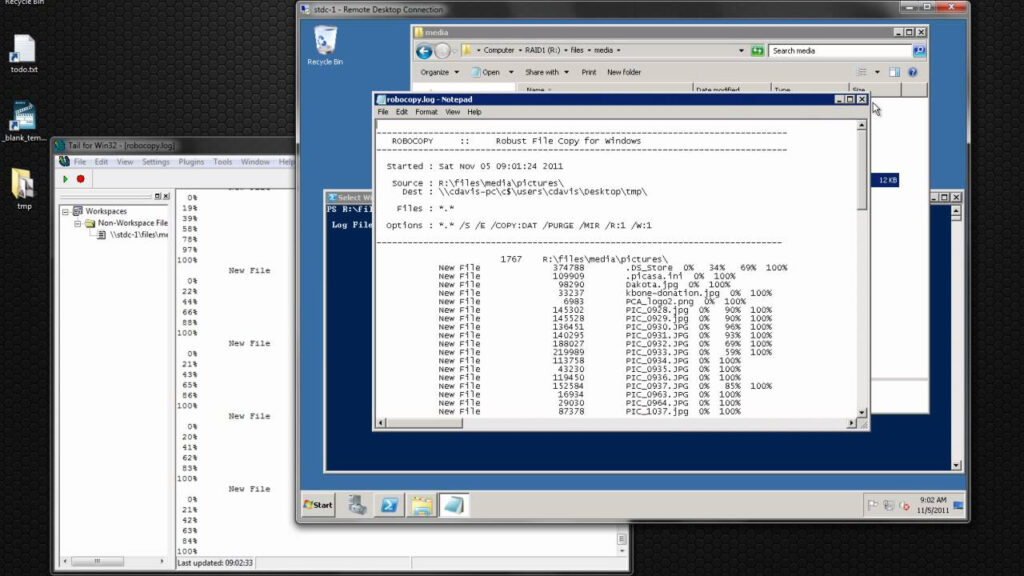Click Notepad horizontal scrollbar thumb
1024x576 pixels.
tap(424, 423)
